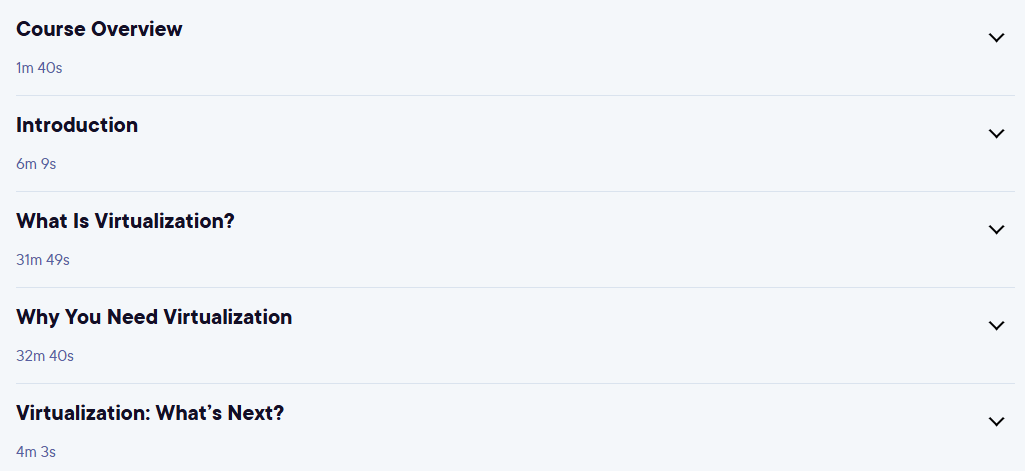1025x471 pixels.
Task: Expand the Introduction section chevron
Action: click(996, 134)
